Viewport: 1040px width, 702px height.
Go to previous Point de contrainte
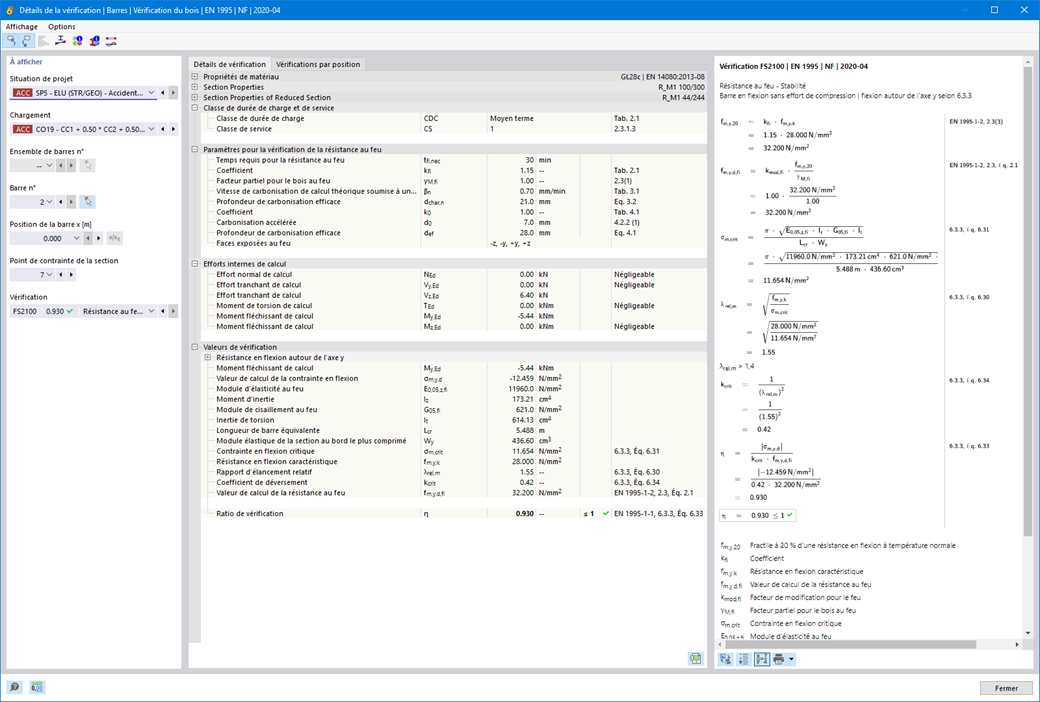pos(61,275)
